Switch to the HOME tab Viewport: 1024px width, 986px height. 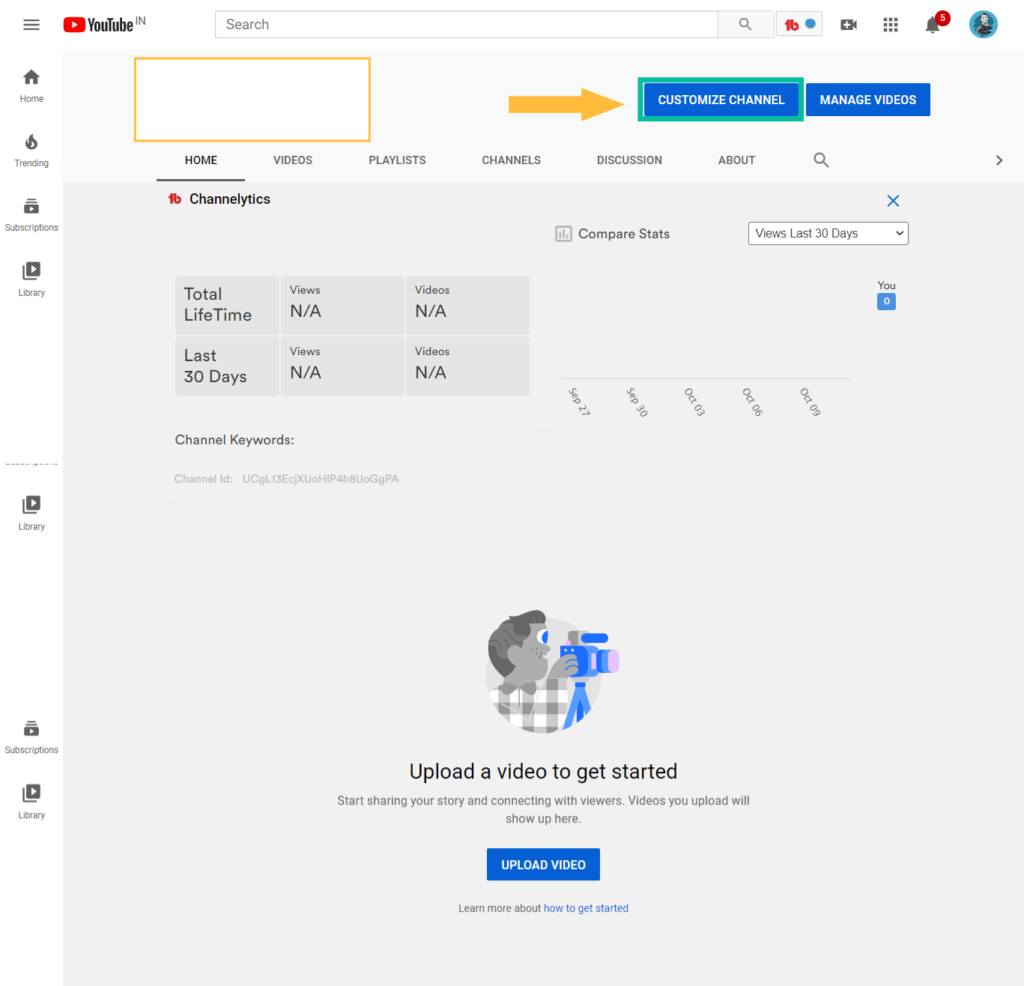point(200,160)
